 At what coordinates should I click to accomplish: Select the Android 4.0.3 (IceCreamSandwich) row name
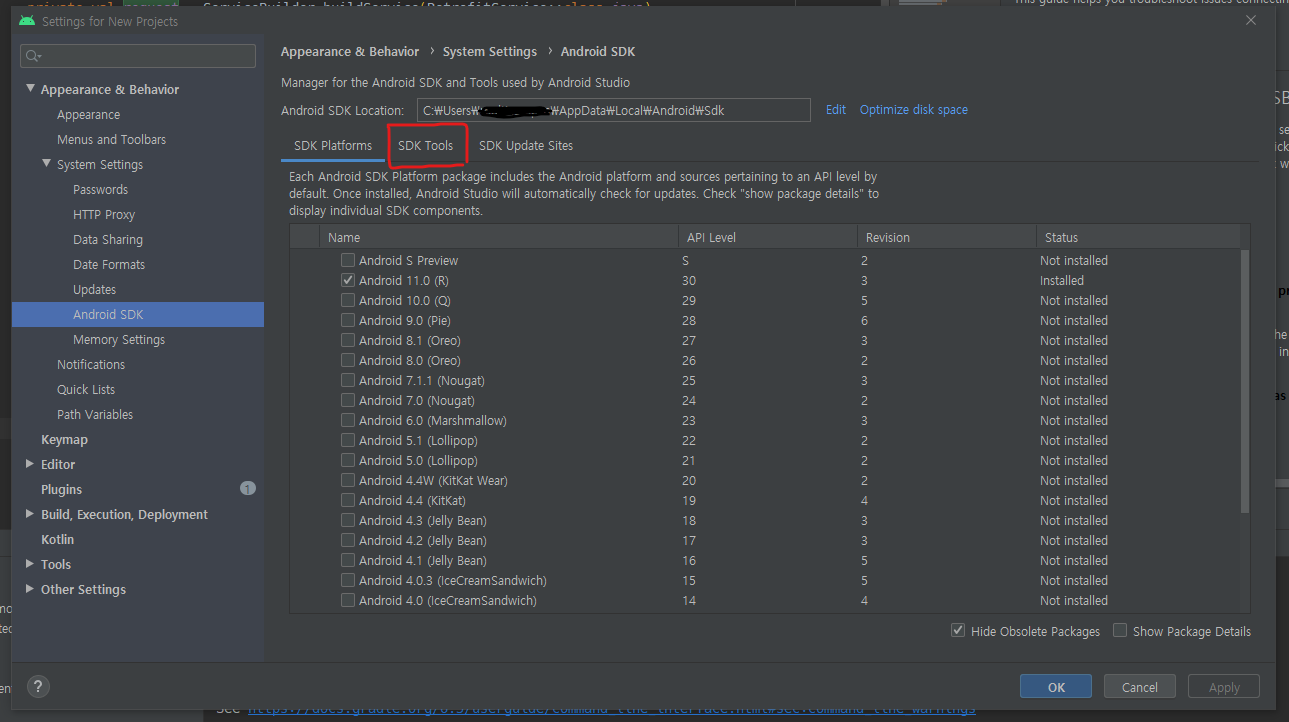coord(453,580)
